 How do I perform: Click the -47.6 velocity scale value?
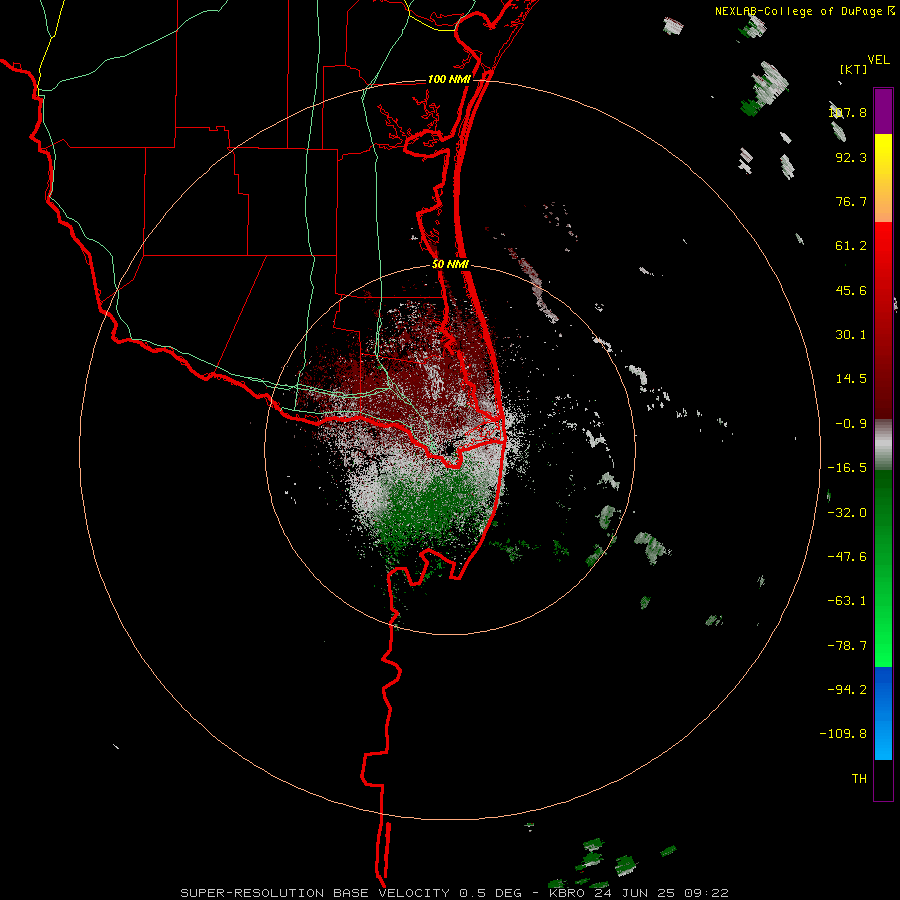coord(847,557)
